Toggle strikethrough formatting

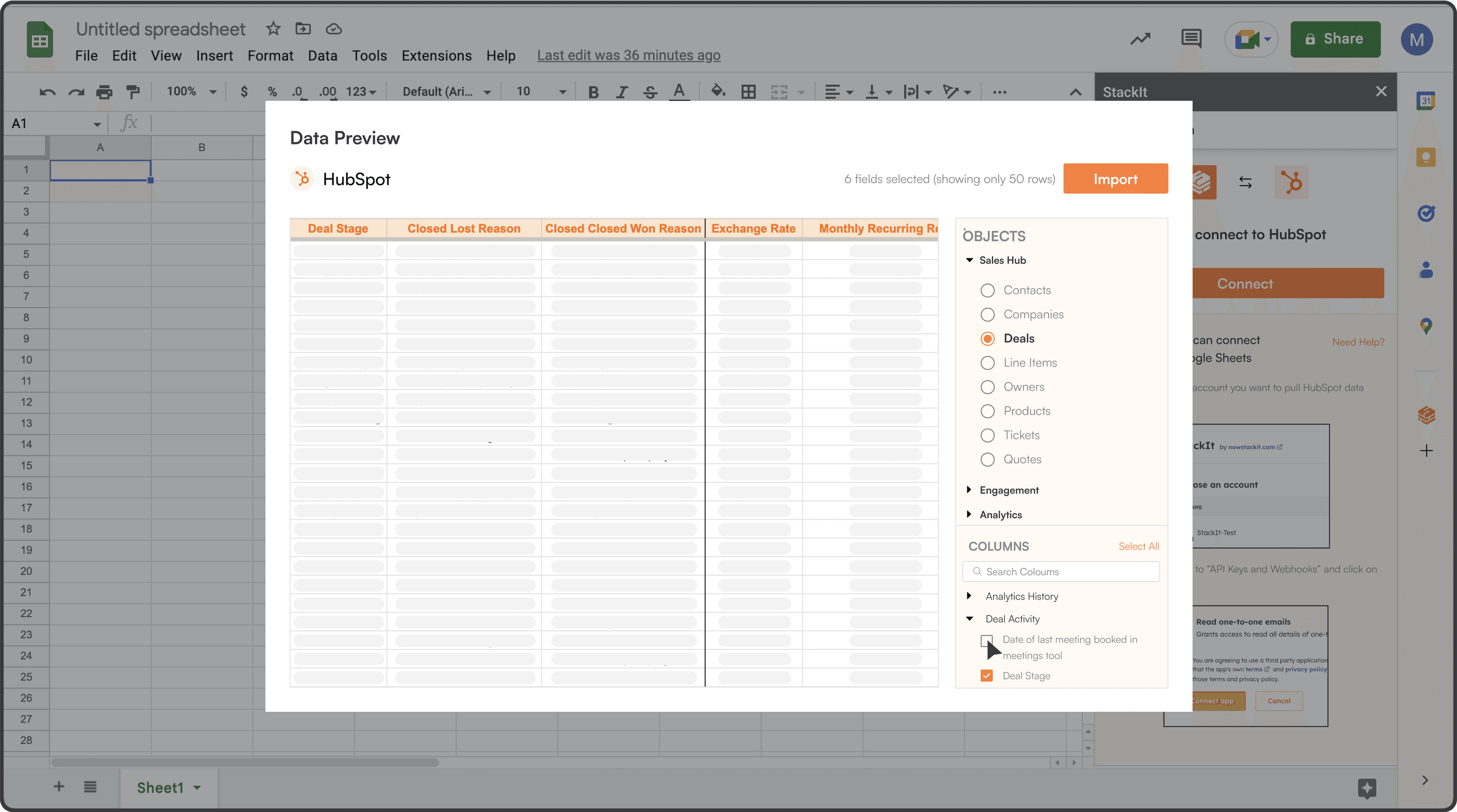[x=650, y=92]
